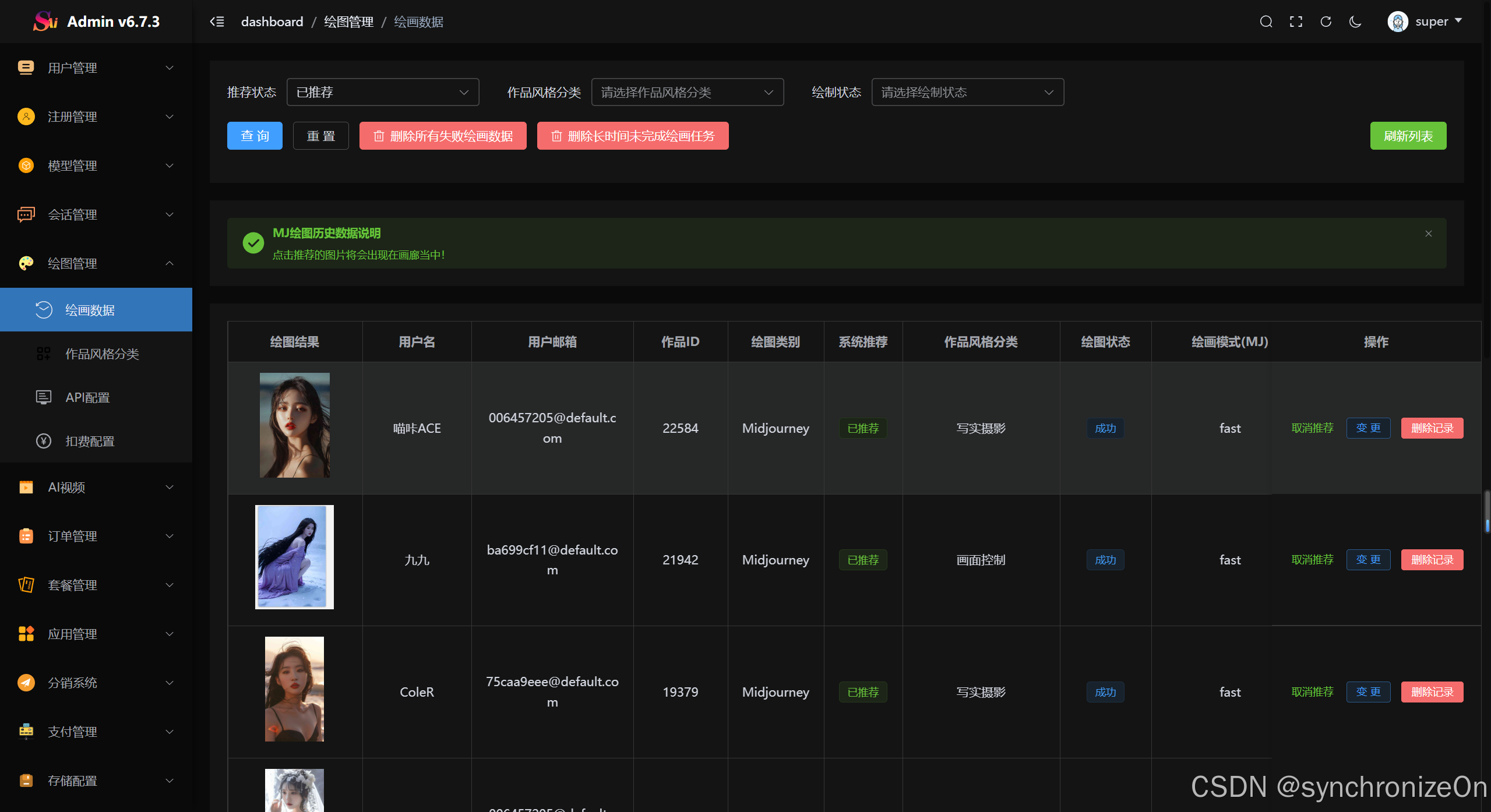Open the search magnifier icon in header
The width and height of the screenshot is (1491, 812).
[1266, 22]
